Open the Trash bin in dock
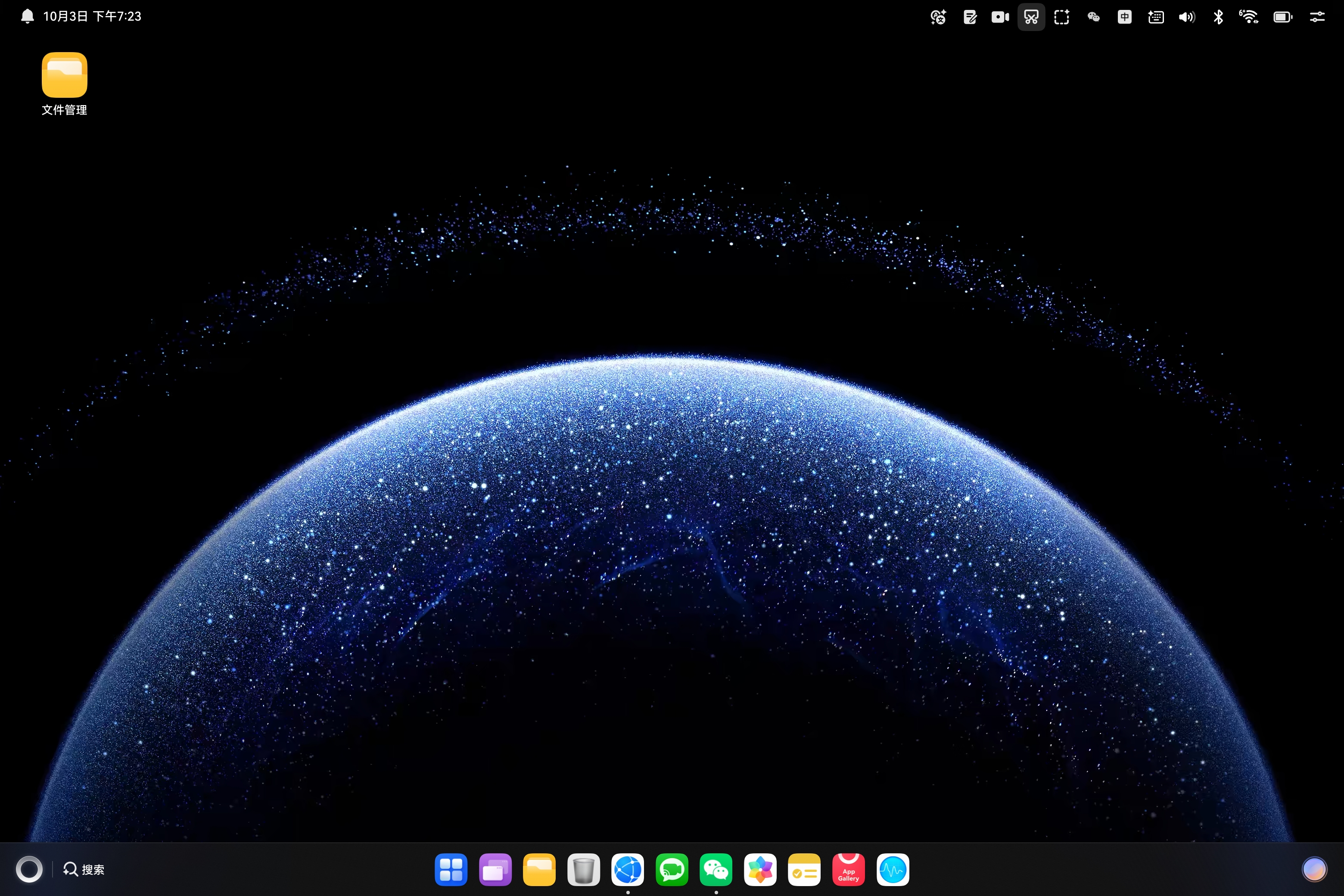 point(583,870)
